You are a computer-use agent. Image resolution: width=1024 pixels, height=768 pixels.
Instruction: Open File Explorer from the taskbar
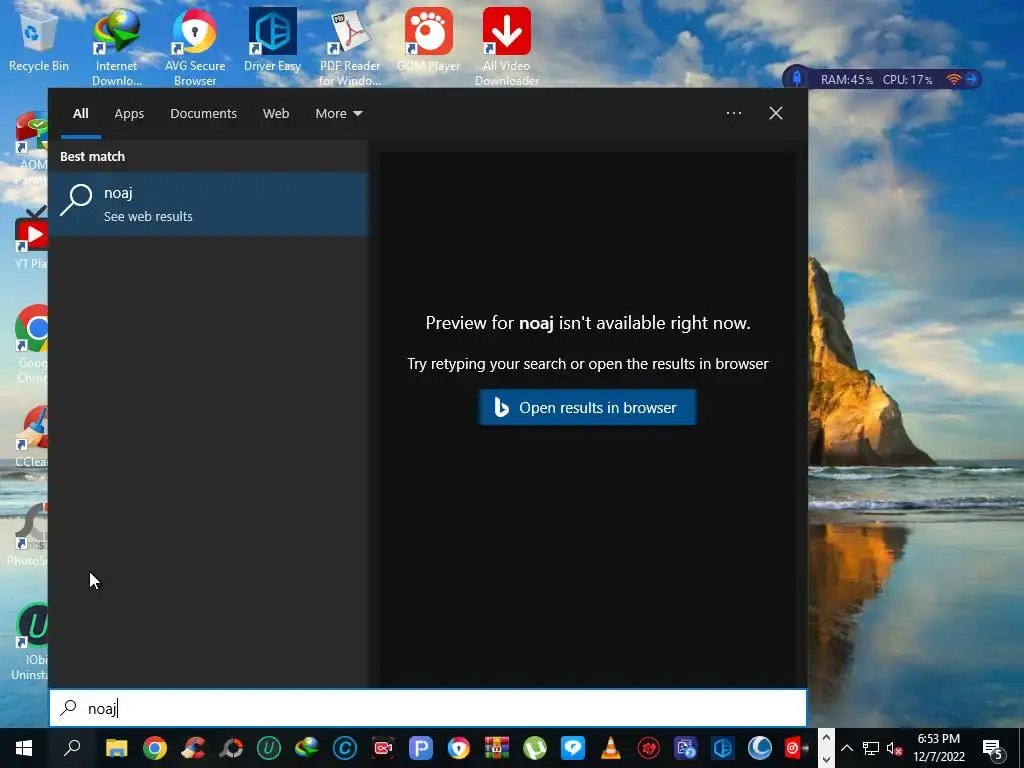click(x=116, y=748)
